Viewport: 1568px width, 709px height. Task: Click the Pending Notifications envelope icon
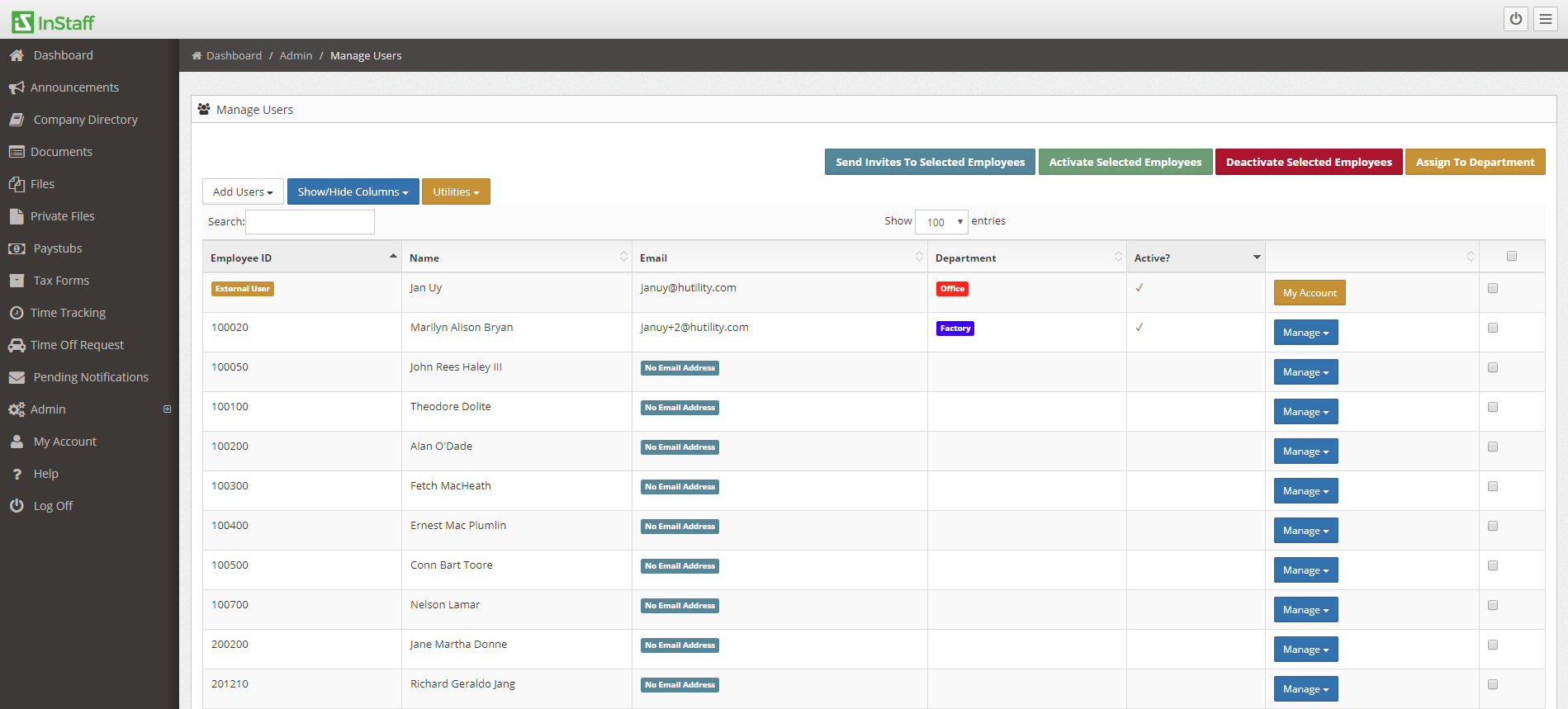[17, 377]
